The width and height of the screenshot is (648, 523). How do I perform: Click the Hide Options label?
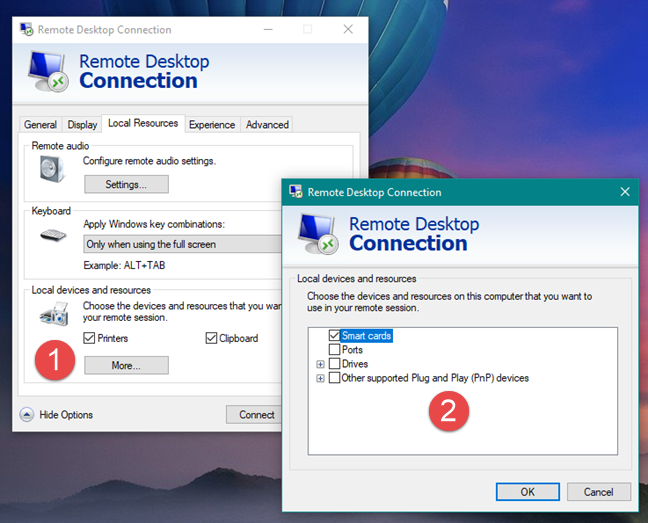[66, 414]
